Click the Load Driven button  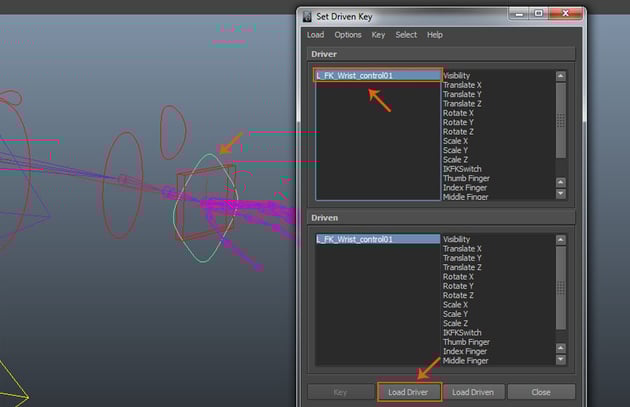click(x=471, y=392)
